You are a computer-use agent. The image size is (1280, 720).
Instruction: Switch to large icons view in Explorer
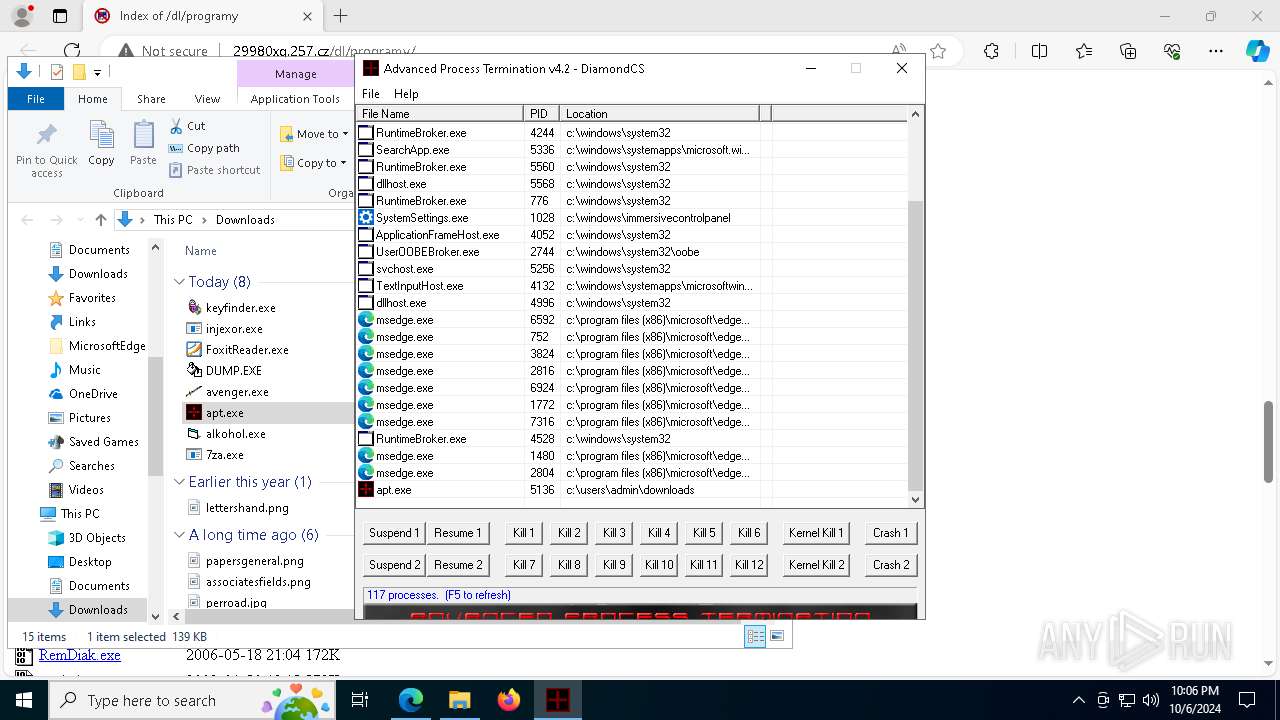[x=777, y=636]
